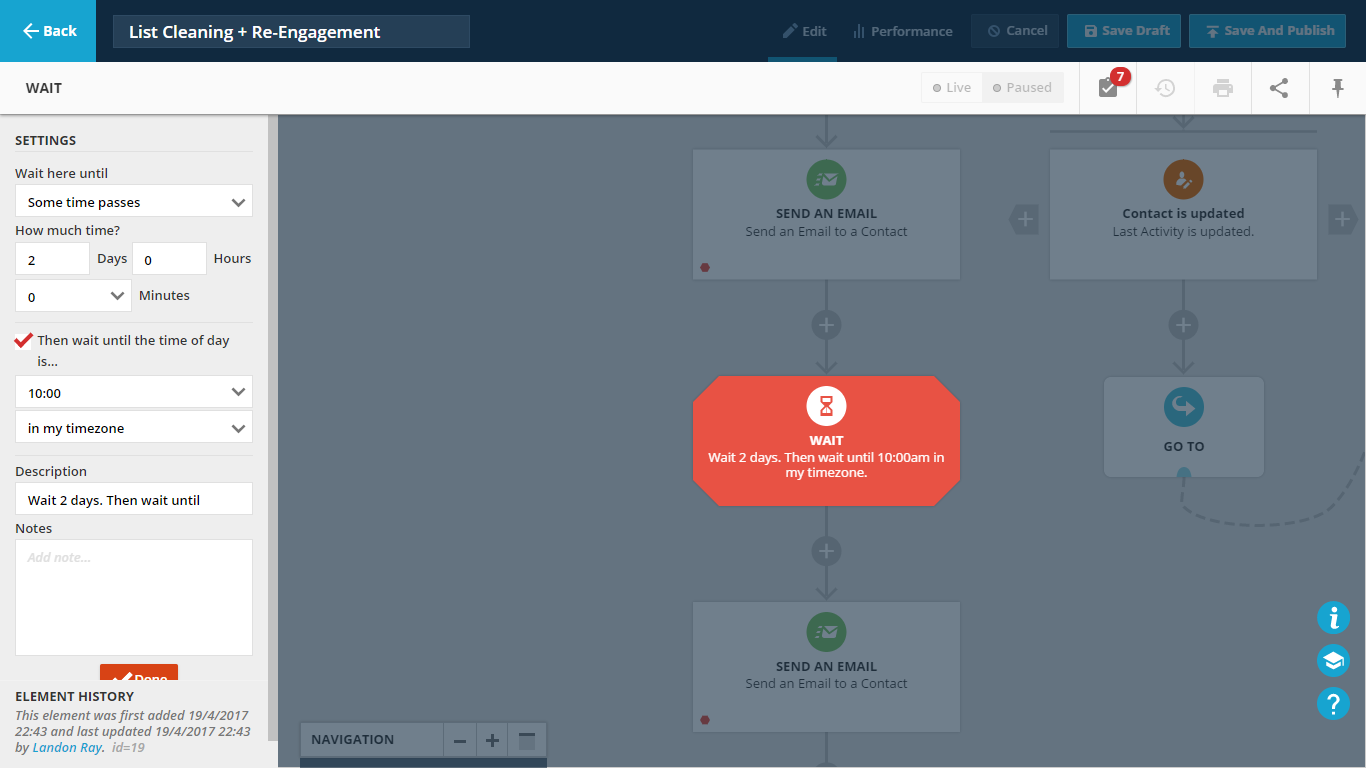1366x768 pixels.
Task: Switch to the Performance tab
Action: [902, 31]
